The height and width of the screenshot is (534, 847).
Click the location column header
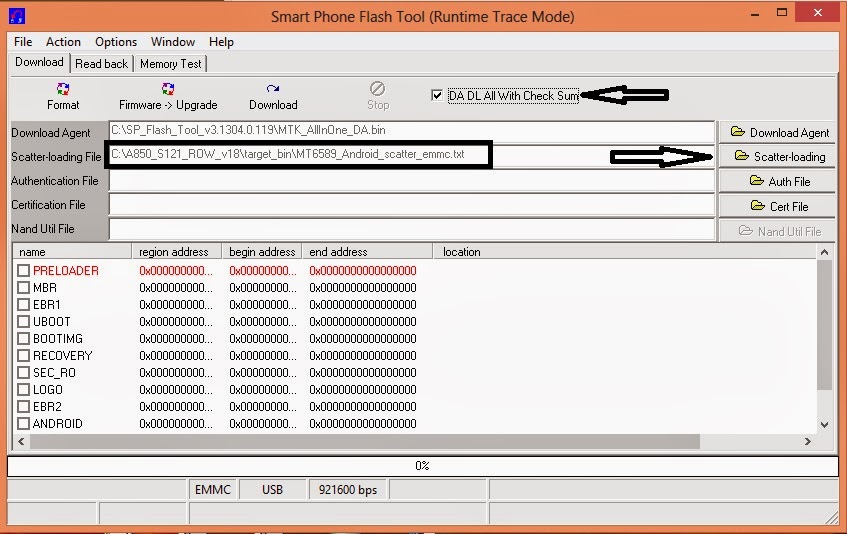[624, 252]
